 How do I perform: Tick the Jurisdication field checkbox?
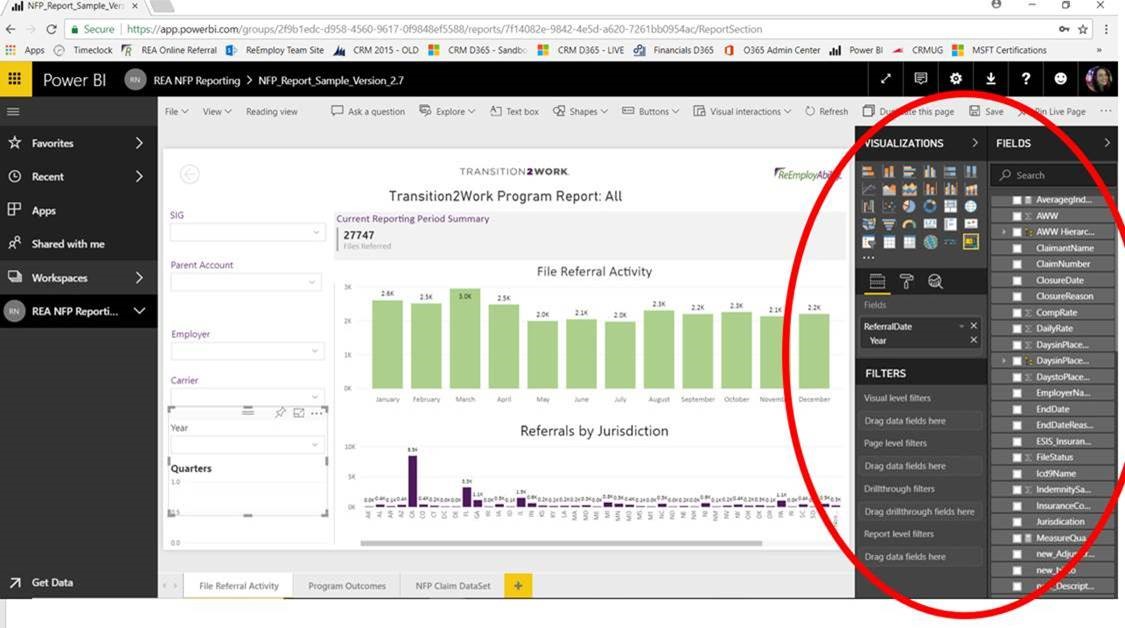[x=1017, y=521]
